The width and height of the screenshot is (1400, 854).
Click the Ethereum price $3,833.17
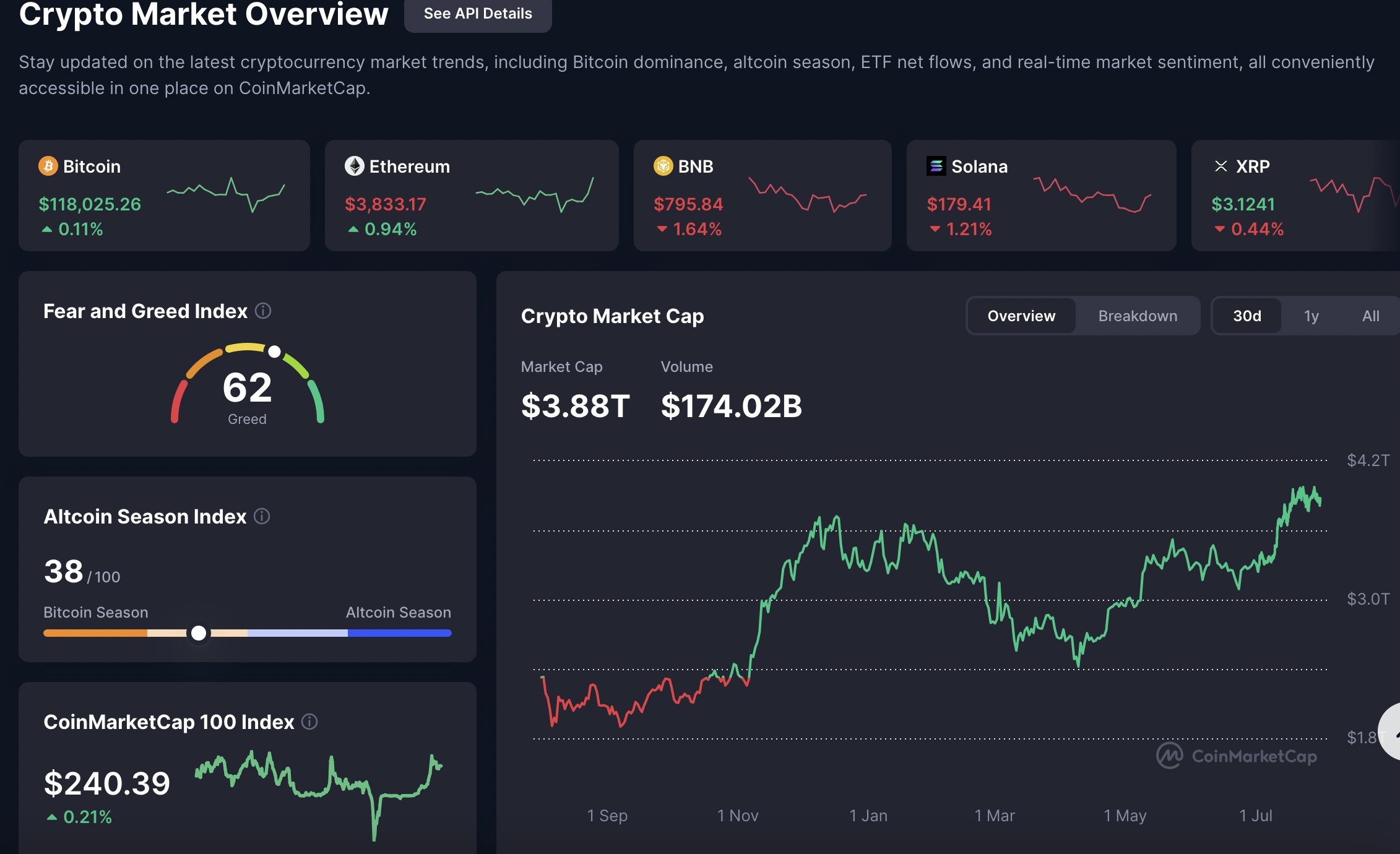386,204
